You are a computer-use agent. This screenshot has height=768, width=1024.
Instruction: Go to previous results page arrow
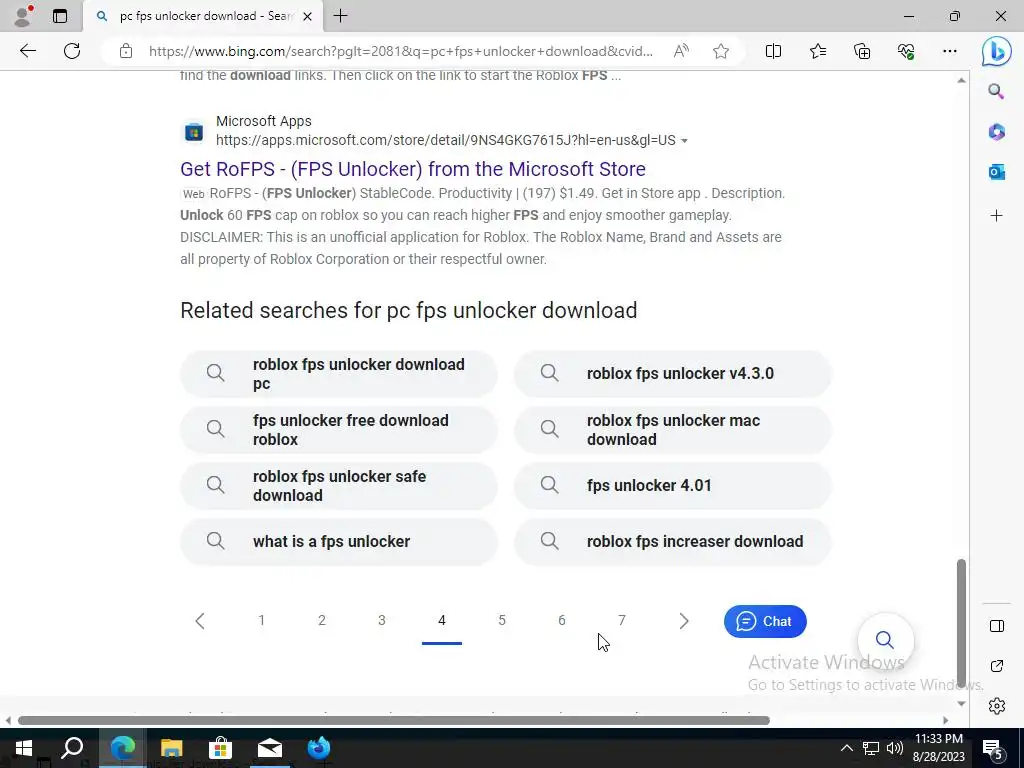click(200, 620)
